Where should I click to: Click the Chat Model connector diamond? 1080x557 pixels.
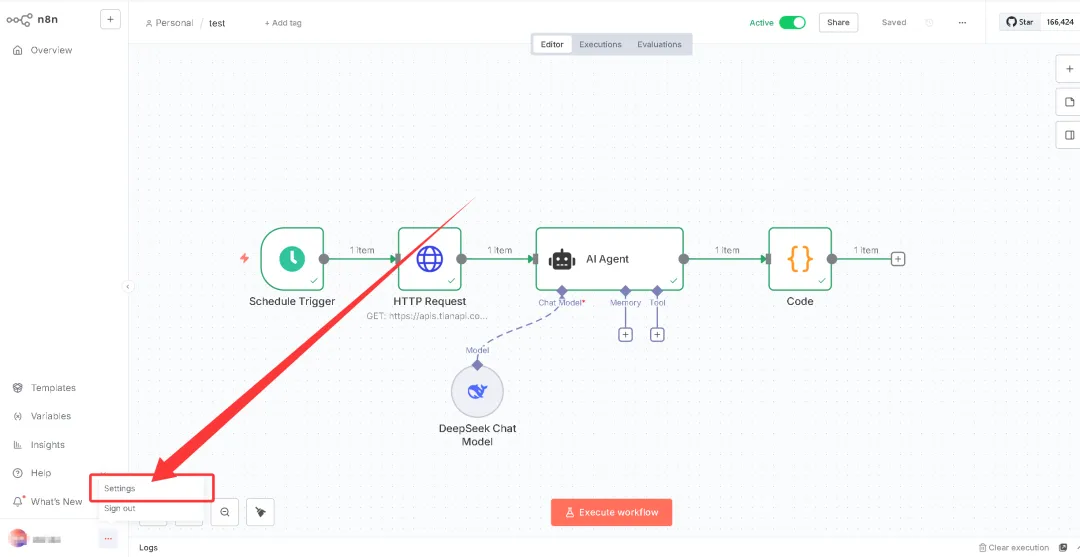(561, 291)
